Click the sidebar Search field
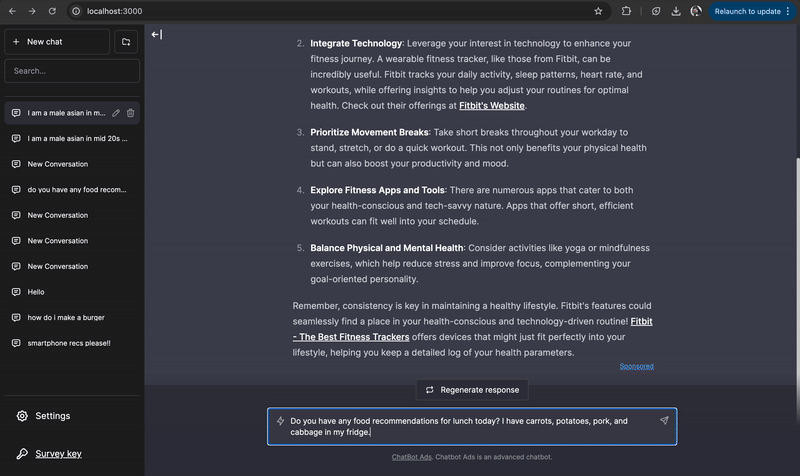 pos(72,71)
